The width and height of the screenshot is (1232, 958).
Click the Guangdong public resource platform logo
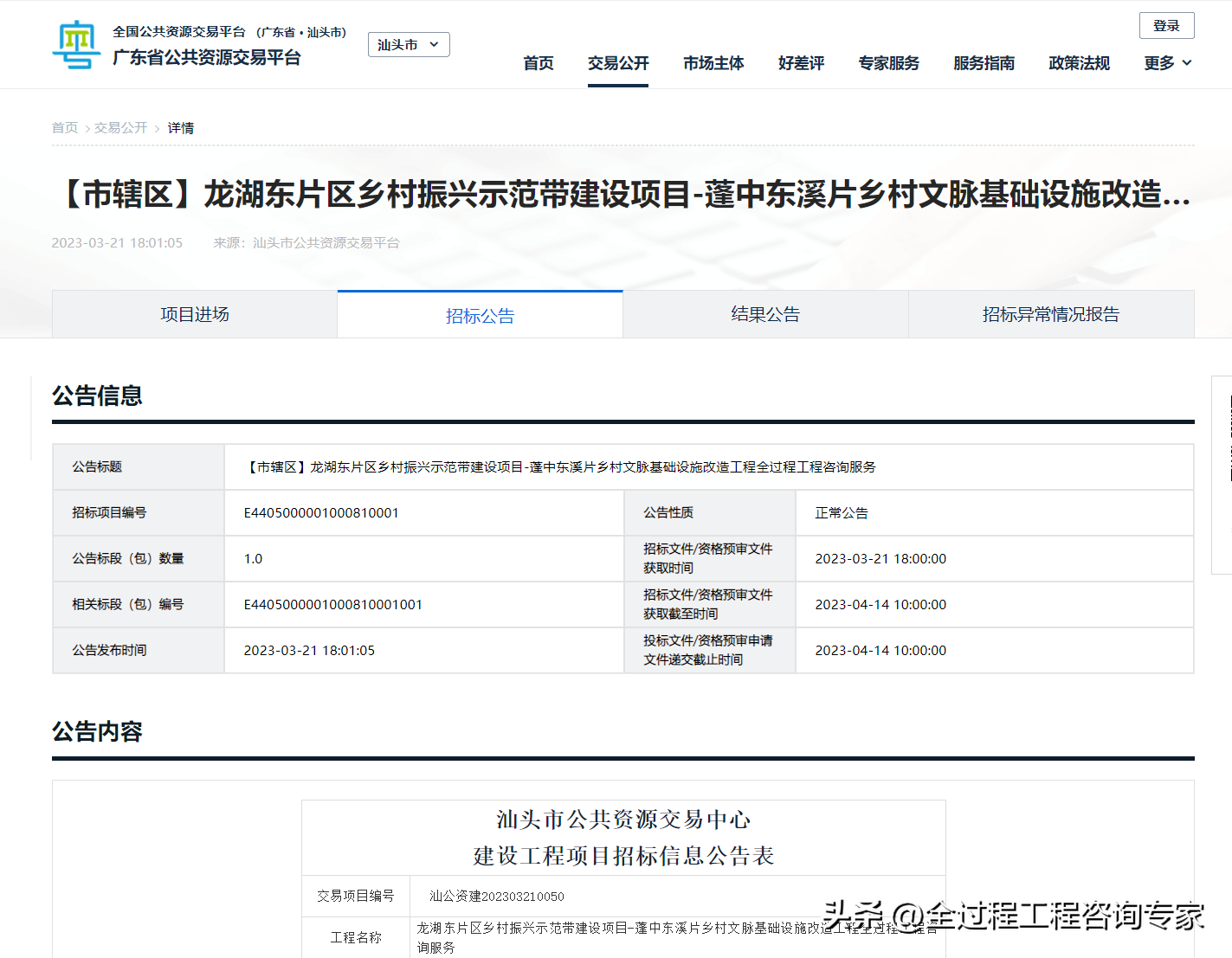[76, 45]
